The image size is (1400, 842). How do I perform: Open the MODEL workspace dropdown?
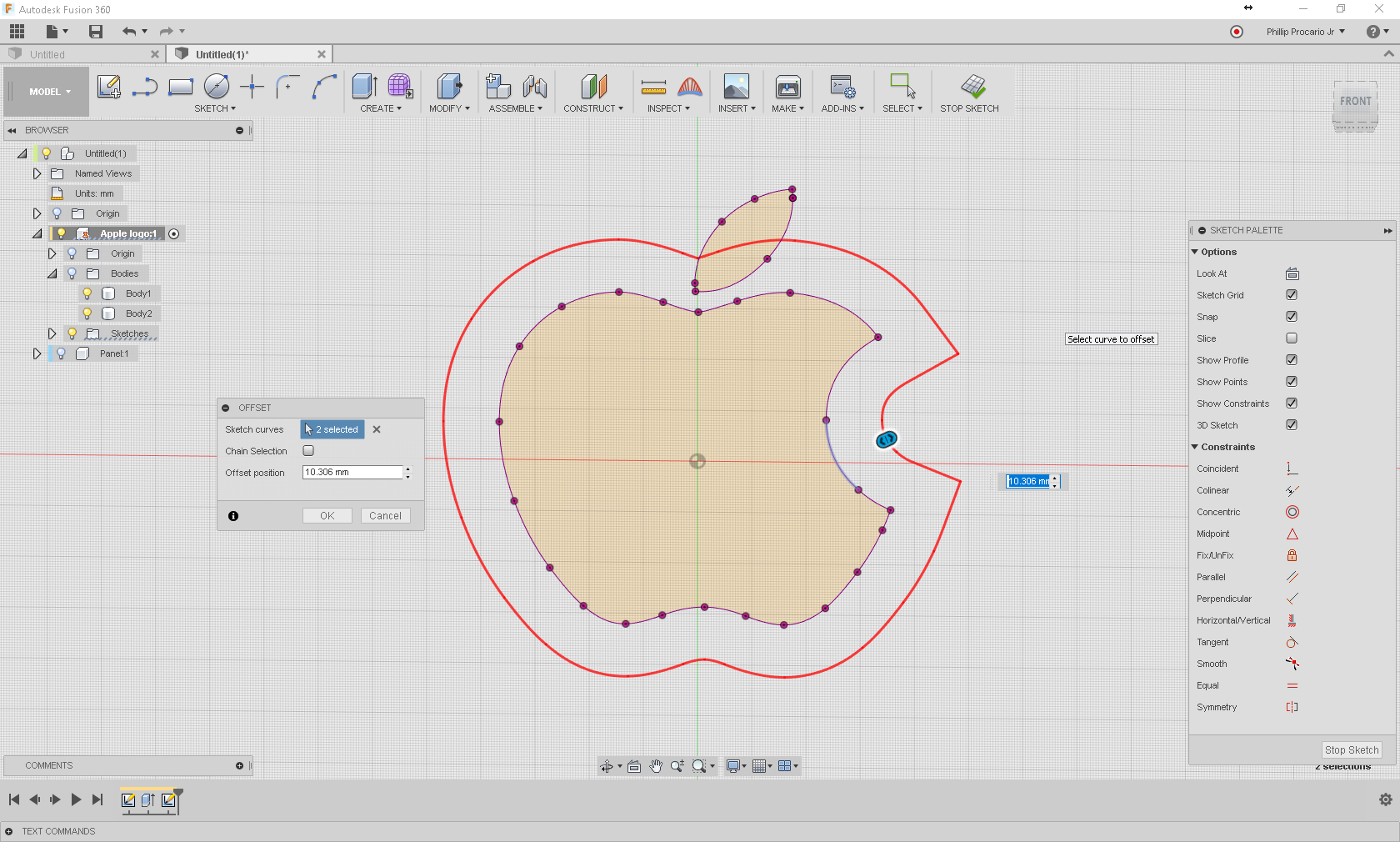[x=49, y=92]
